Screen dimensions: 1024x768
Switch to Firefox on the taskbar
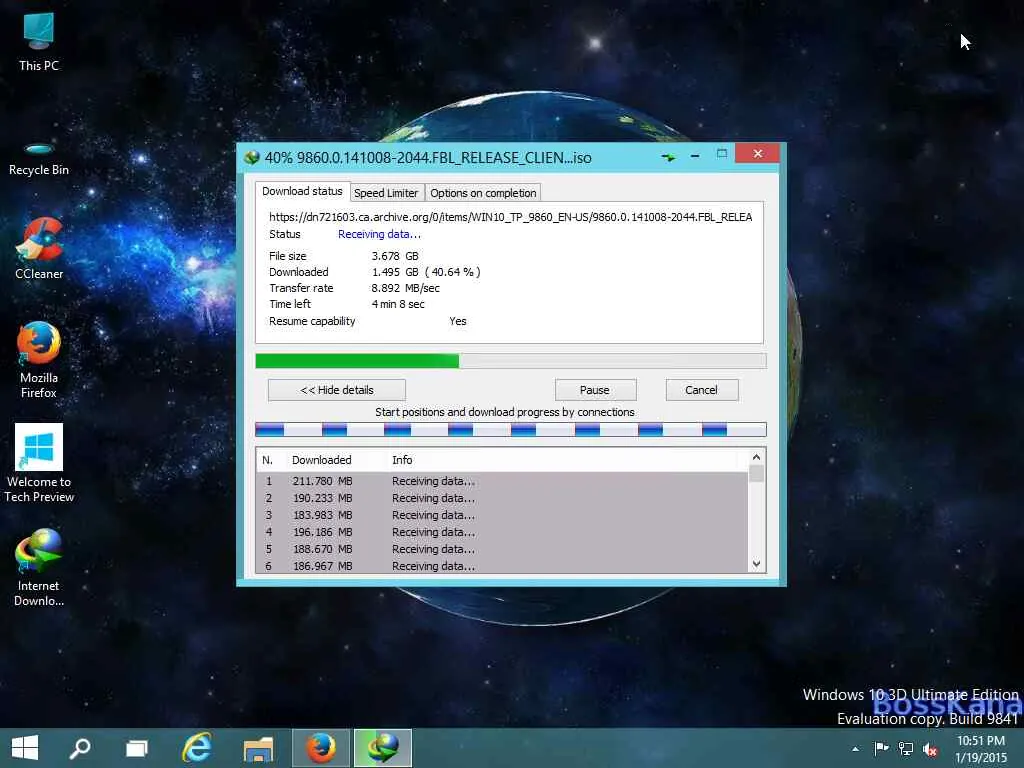321,748
